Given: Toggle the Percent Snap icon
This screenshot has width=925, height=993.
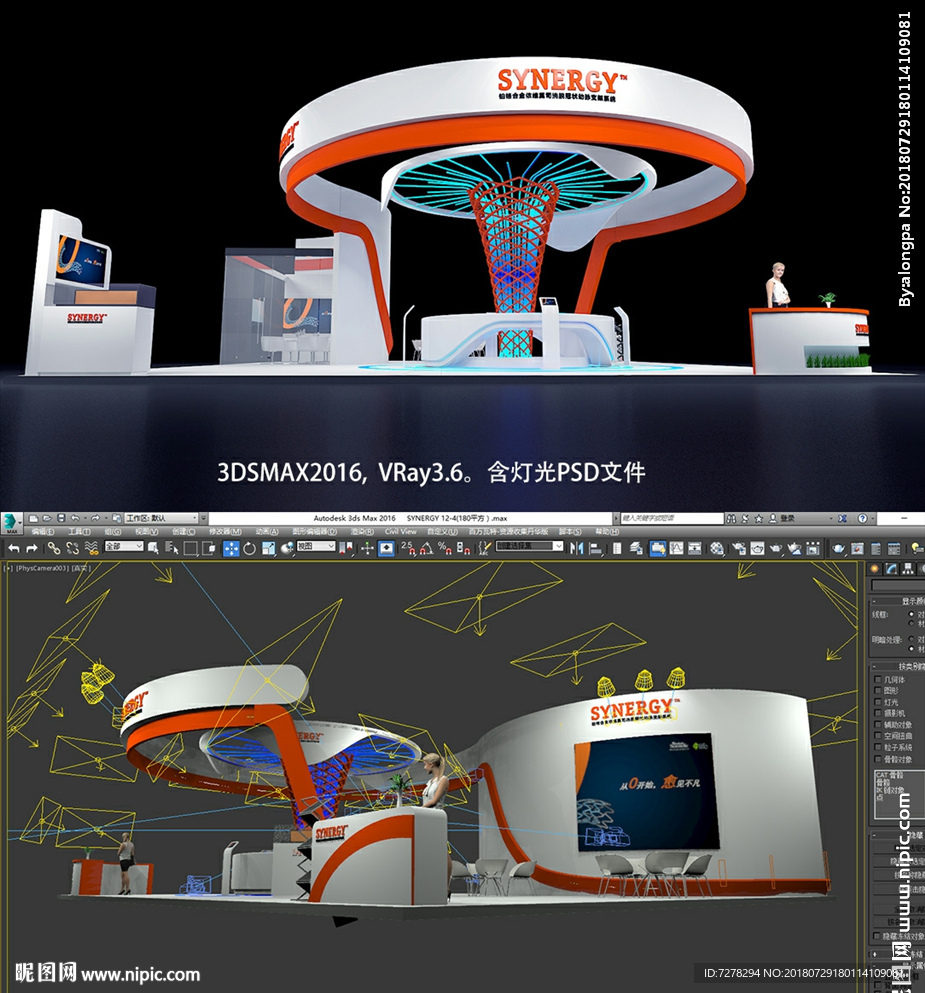Looking at the screenshot, I should [445, 548].
